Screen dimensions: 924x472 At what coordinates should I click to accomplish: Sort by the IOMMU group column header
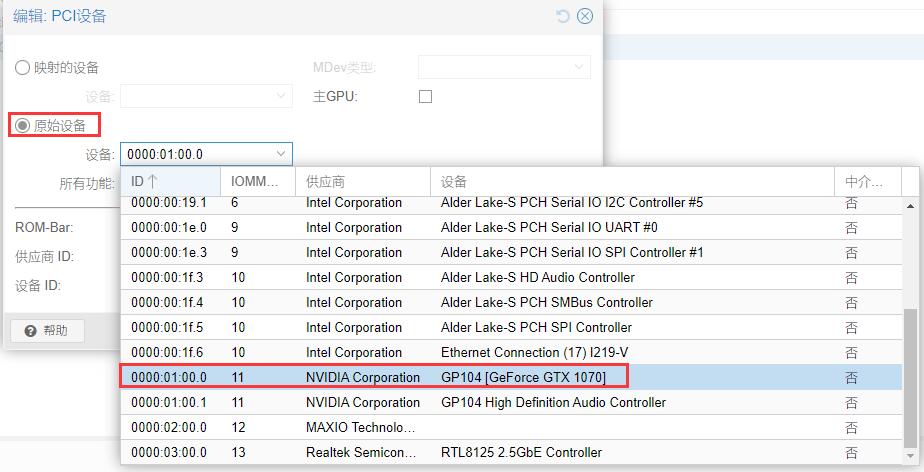coord(257,182)
